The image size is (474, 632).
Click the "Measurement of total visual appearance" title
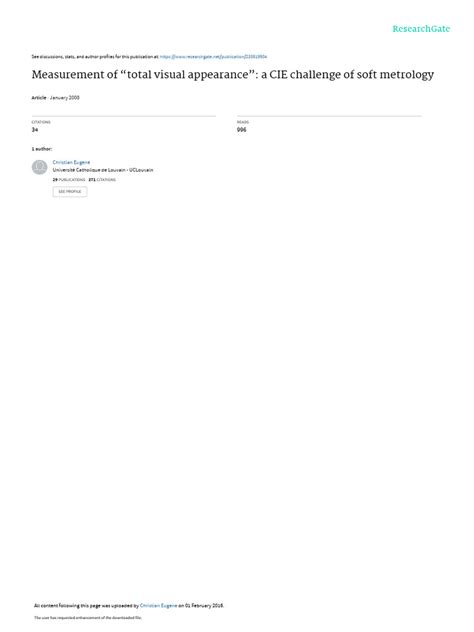pos(233,75)
